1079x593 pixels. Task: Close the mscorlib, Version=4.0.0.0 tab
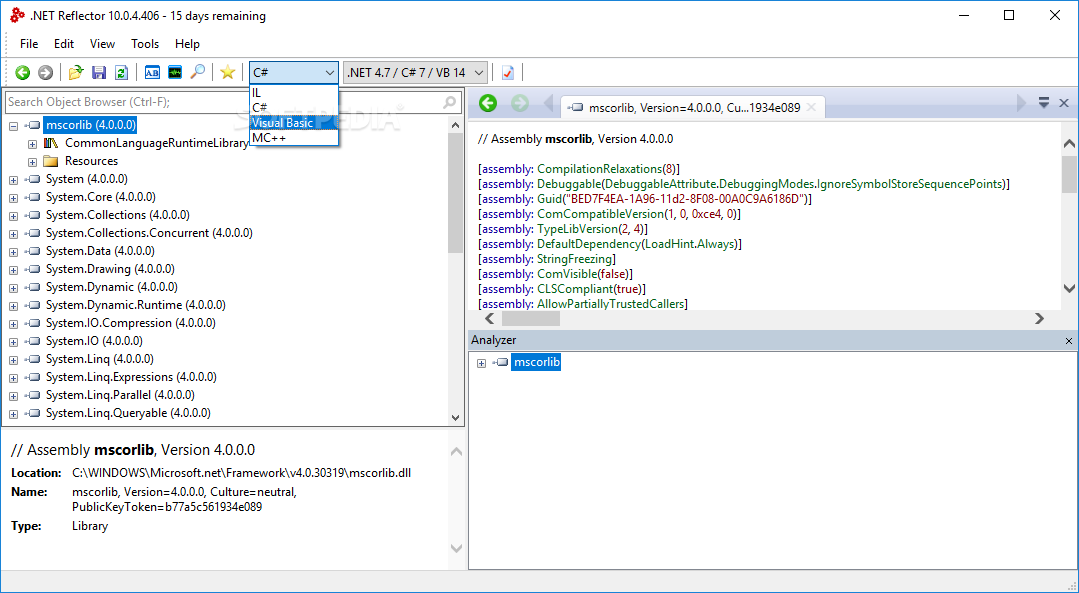(811, 107)
